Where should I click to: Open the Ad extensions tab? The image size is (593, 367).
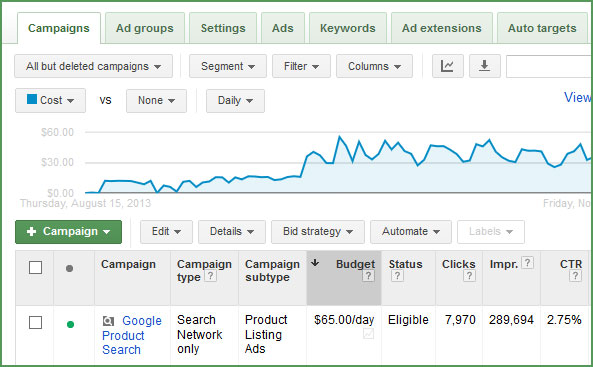coord(442,28)
